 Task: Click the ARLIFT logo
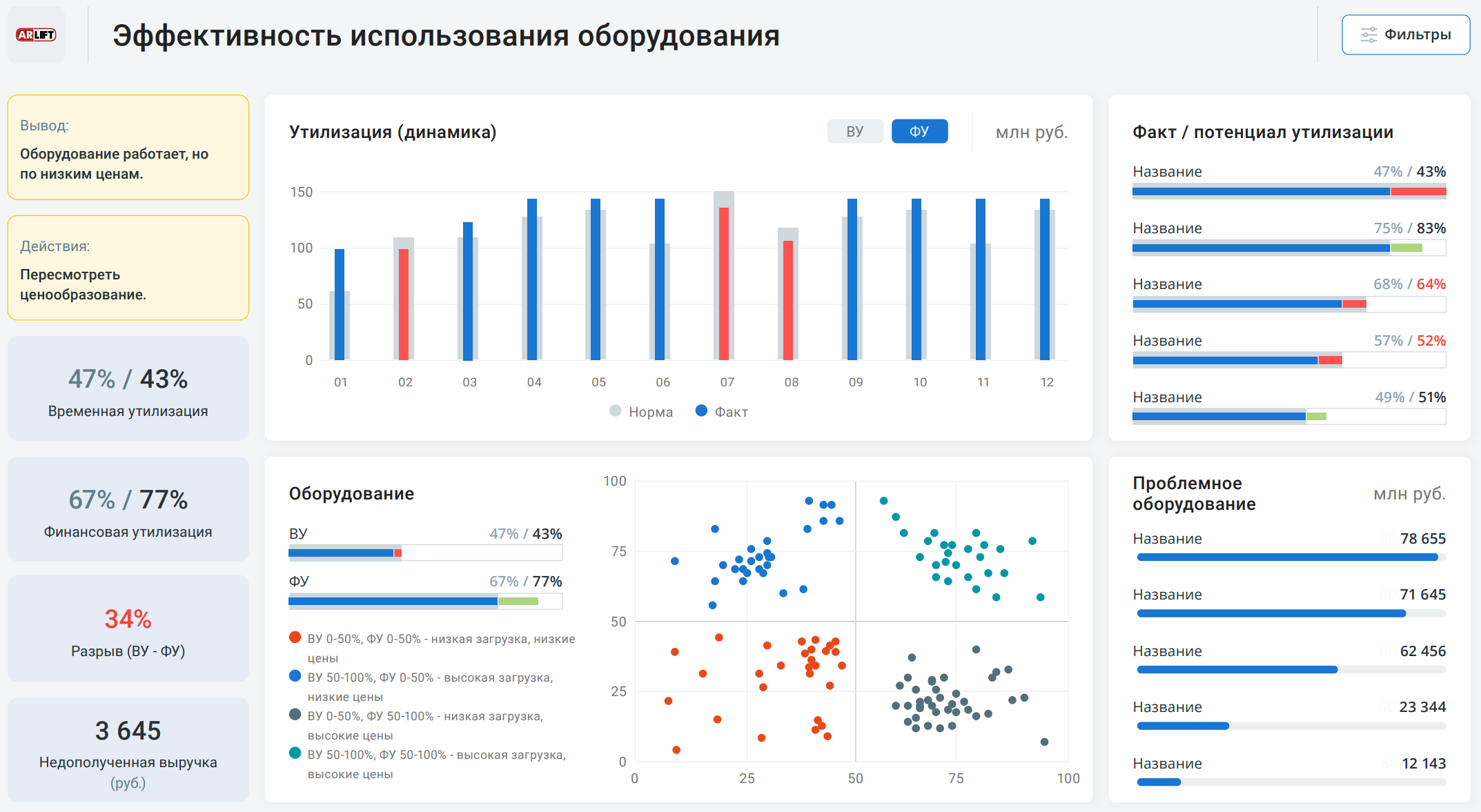coord(36,34)
